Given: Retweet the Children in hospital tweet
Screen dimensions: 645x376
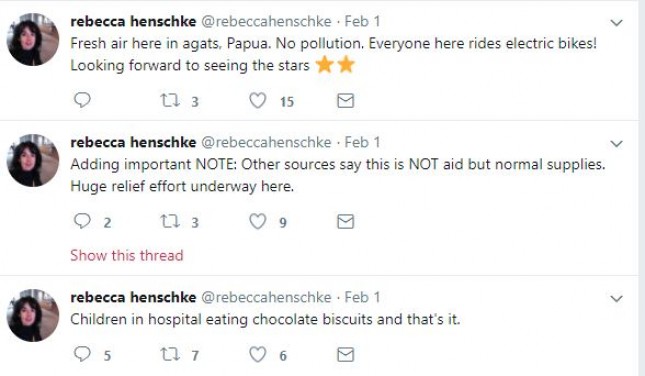Looking at the screenshot, I should pos(170,355).
